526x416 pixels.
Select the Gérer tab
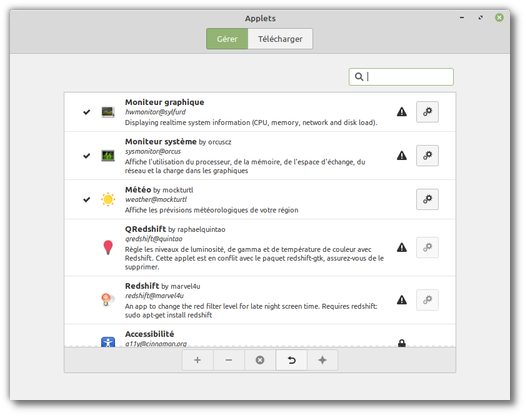(x=227, y=39)
